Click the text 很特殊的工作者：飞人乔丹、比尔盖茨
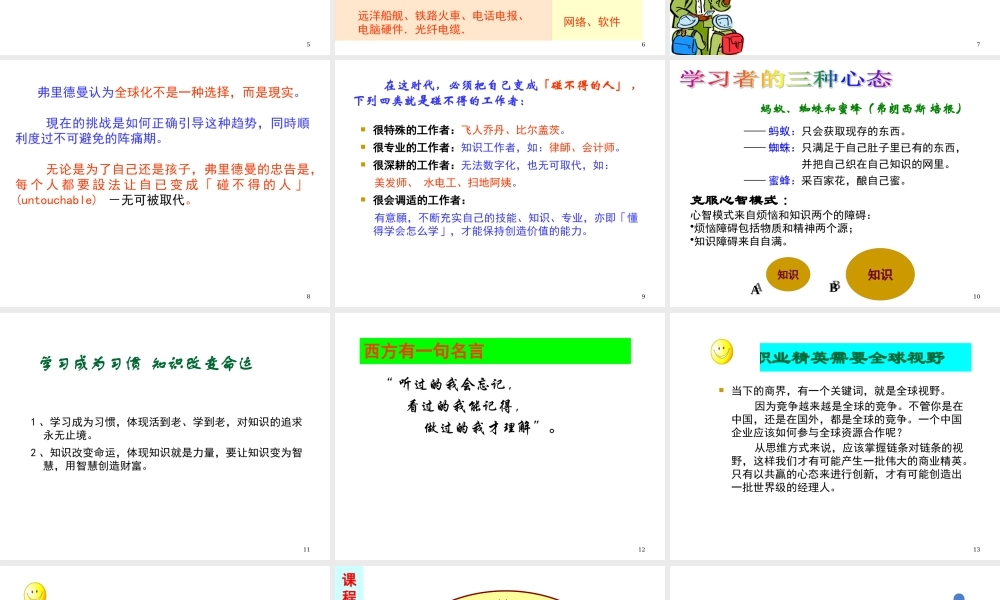This screenshot has height=600, width=1000. pyautogui.click(x=469, y=130)
